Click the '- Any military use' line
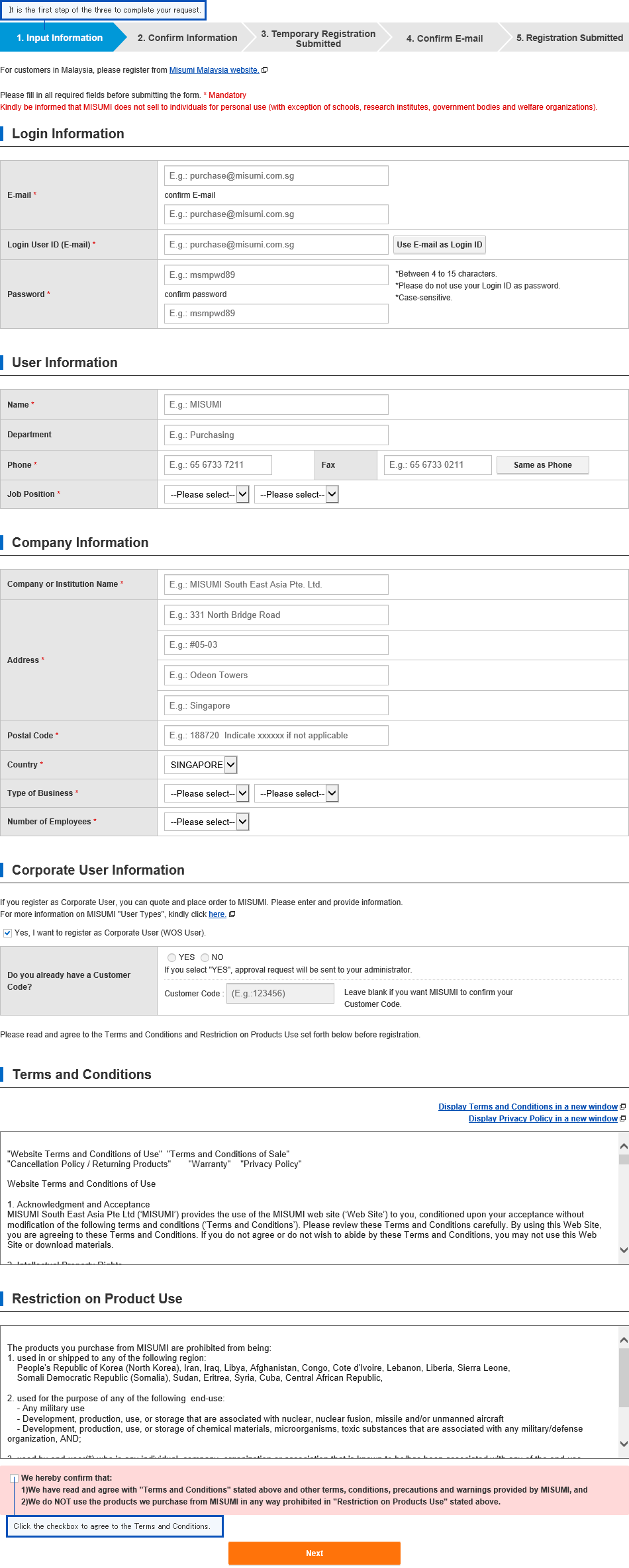This screenshot has width=629, height=1568. click(x=51, y=1409)
